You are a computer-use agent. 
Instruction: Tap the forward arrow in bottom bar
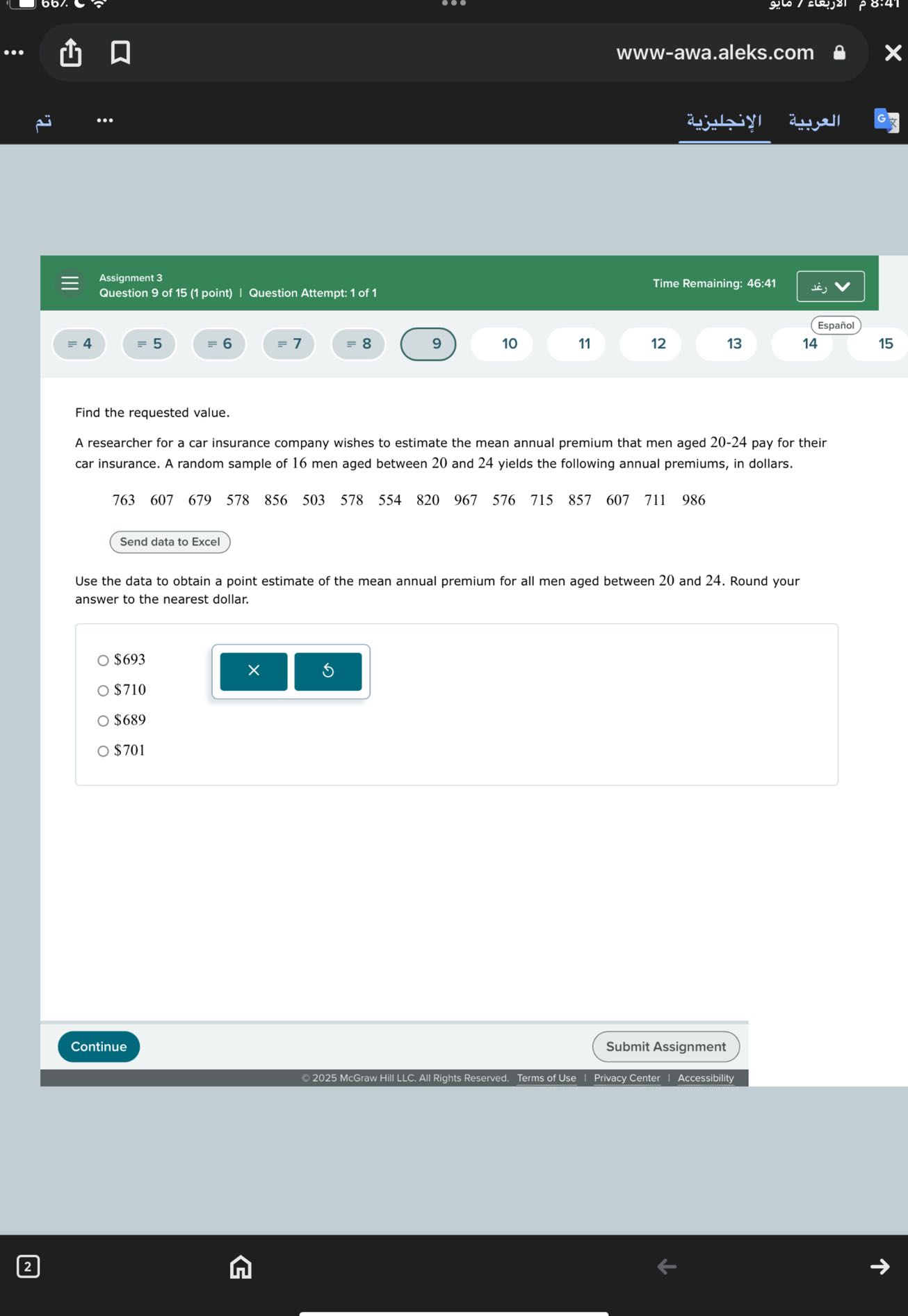(879, 1267)
